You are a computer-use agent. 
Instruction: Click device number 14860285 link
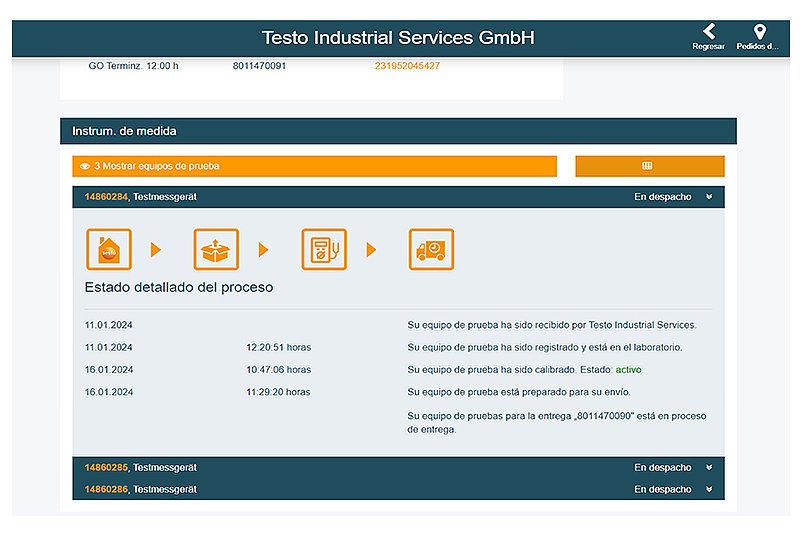click(106, 467)
